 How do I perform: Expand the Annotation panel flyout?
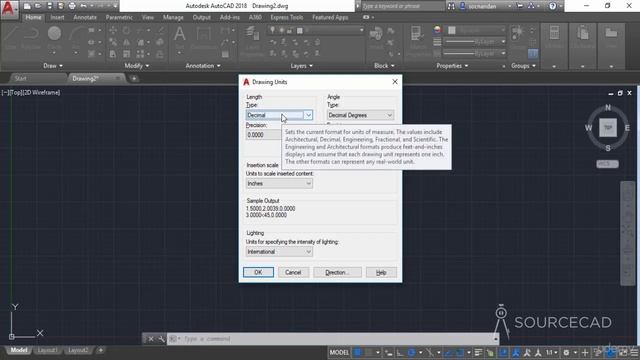(203, 66)
